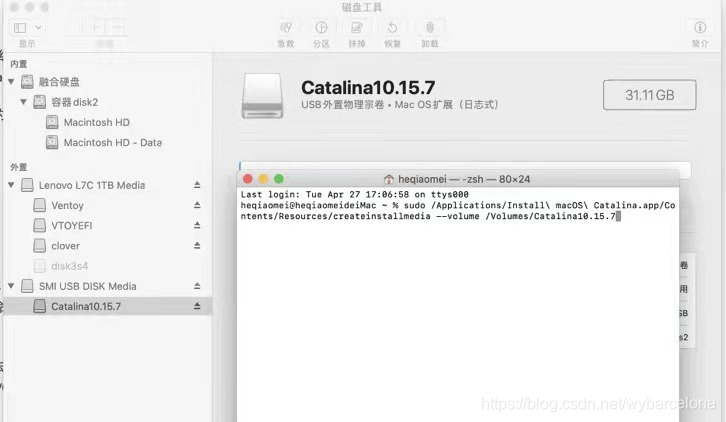Click the home icon in Terminal title
The image size is (726, 422).
coord(389,179)
